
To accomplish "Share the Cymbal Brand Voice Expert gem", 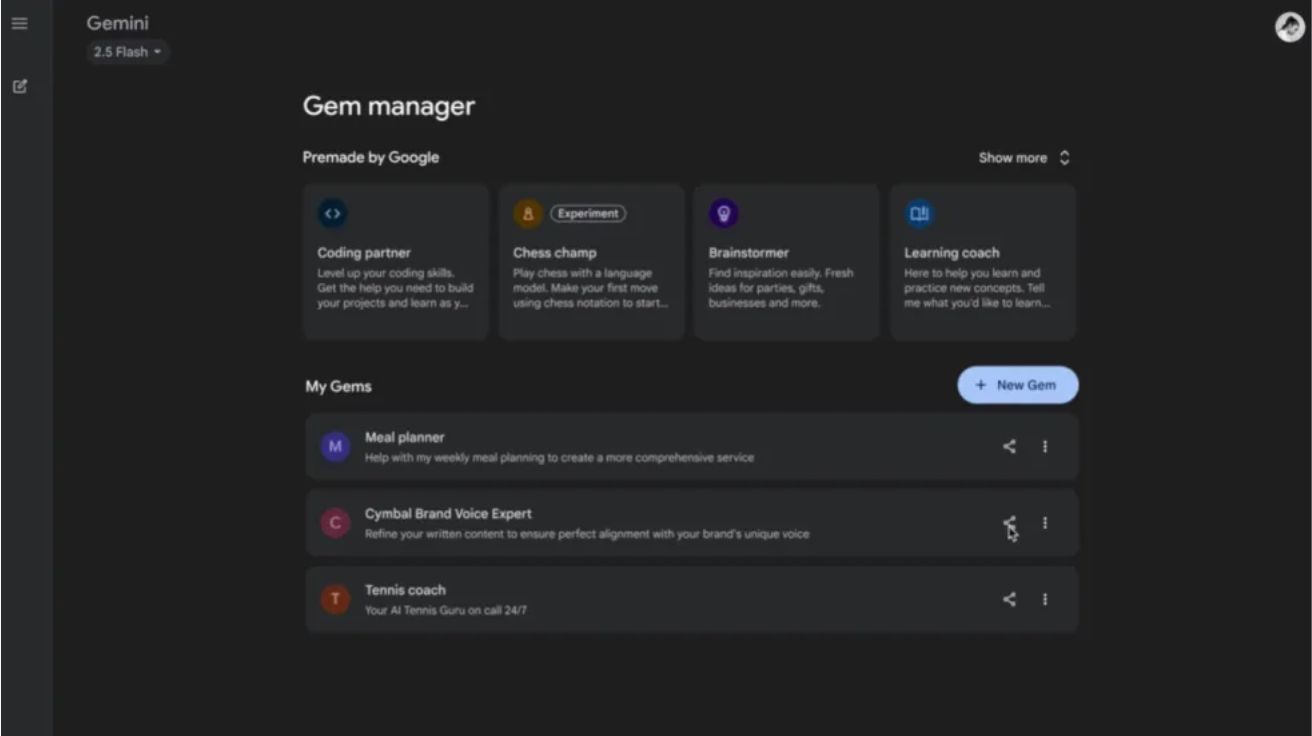I will point(1009,522).
